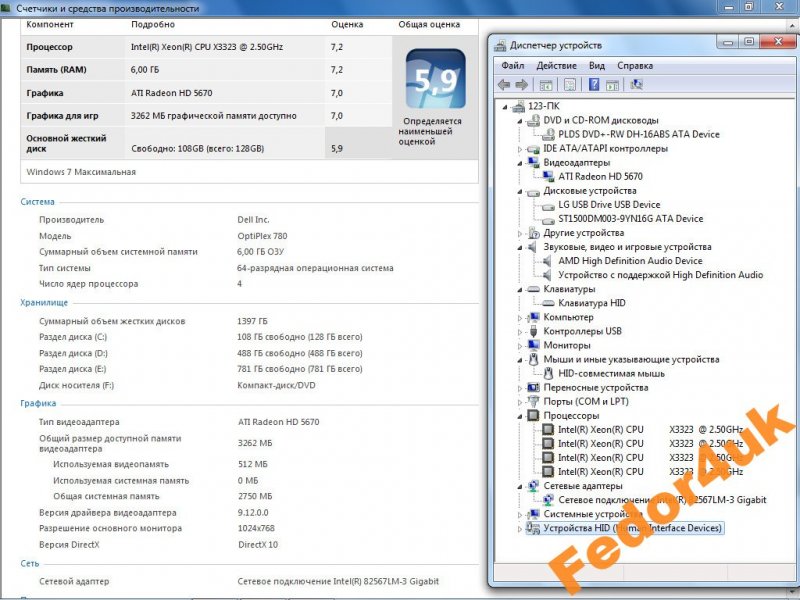
Task: Click the Forward arrow in Device Manager toolbar
Action: pyautogui.click(x=521, y=85)
